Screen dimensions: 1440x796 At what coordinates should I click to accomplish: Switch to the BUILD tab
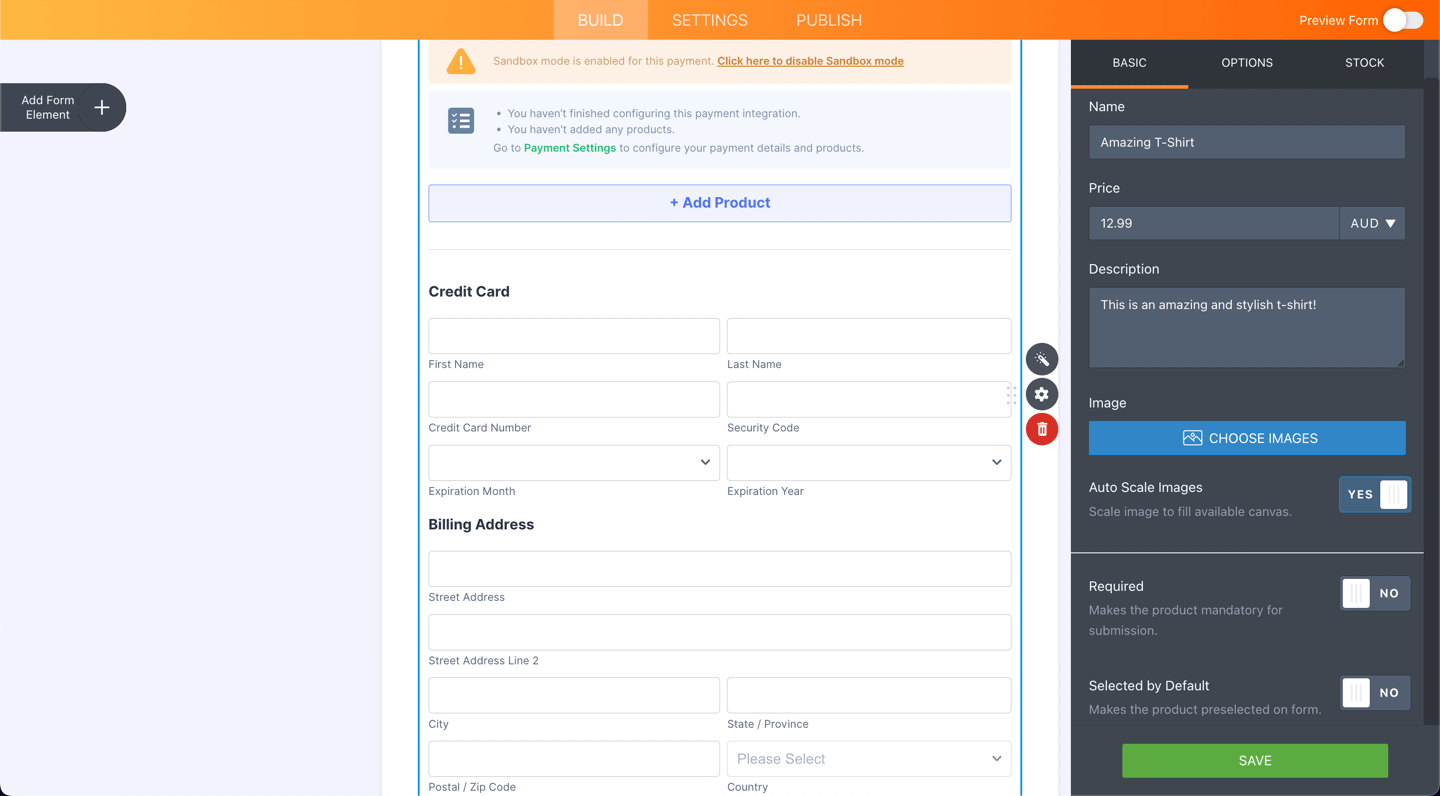pos(600,20)
